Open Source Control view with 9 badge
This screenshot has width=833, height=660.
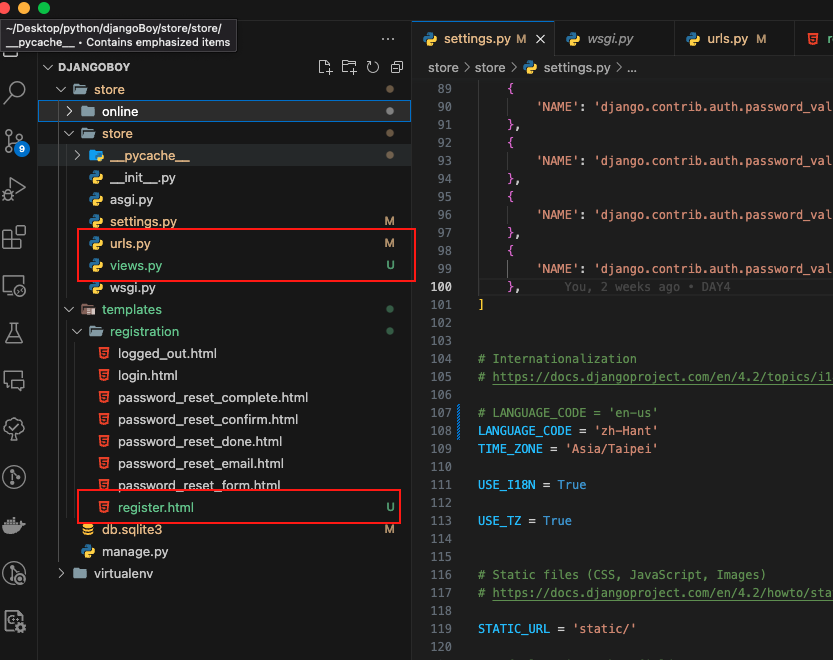pyautogui.click(x=14, y=141)
